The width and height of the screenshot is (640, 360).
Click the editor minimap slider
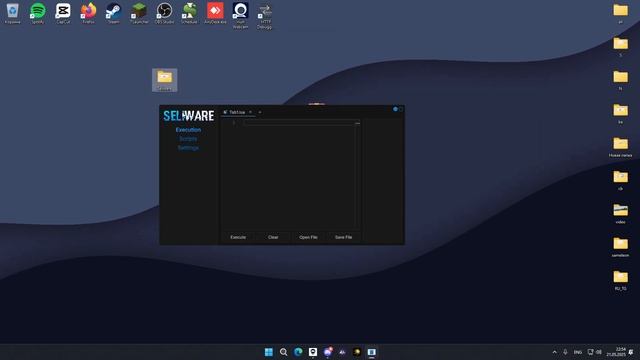358,123
